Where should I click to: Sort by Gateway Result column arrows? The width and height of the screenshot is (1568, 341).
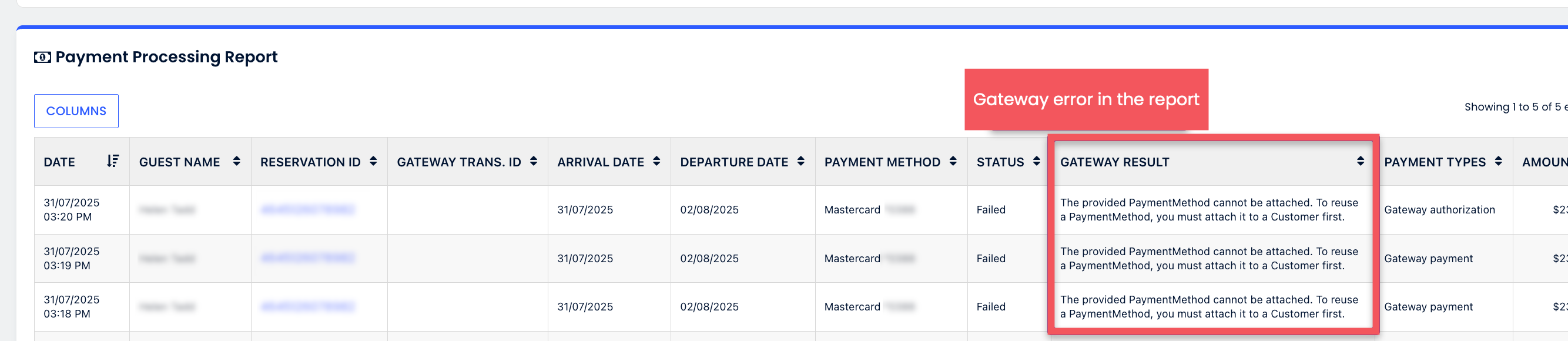click(1361, 161)
